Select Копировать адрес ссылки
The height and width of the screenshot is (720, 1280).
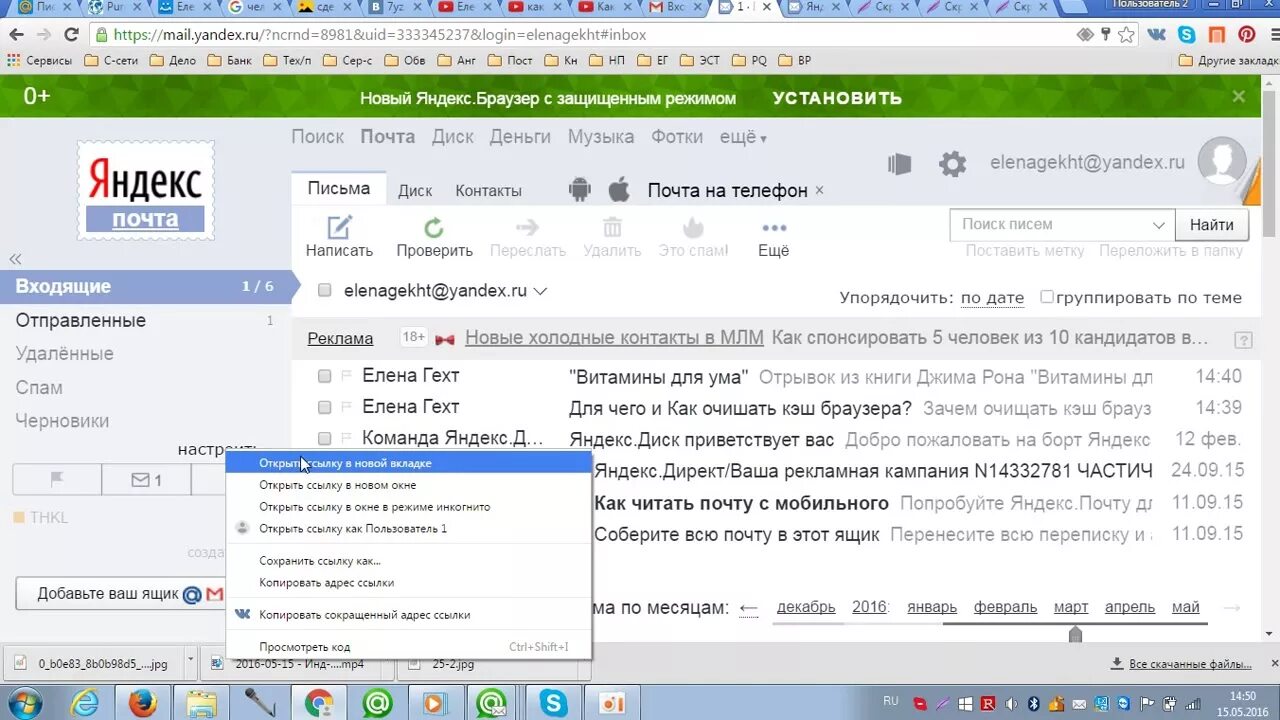tap(409, 583)
